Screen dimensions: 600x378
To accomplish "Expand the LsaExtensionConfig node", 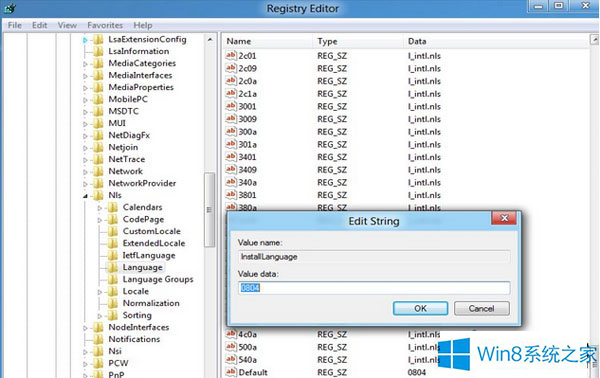I will pyautogui.click(x=85, y=40).
